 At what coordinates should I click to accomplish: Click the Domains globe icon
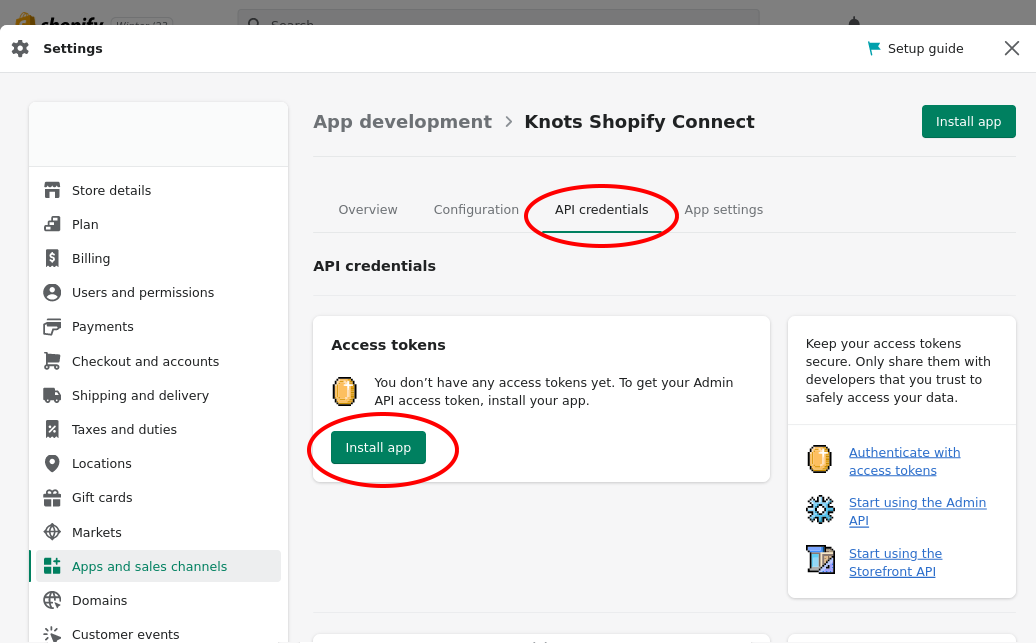click(52, 600)
